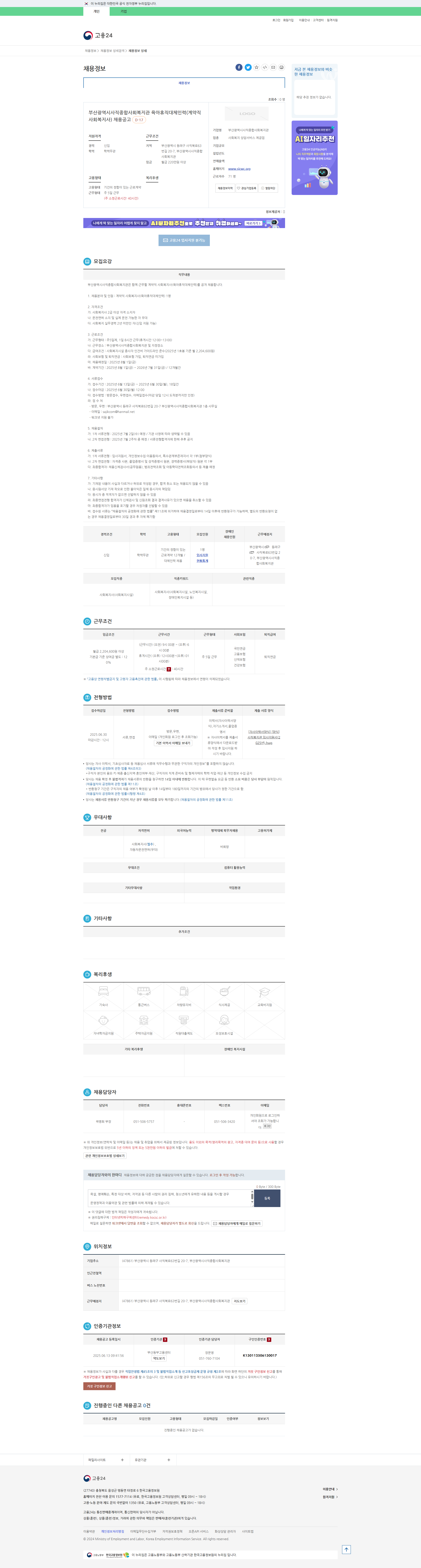Screen dimensions: 421x1568
Task: Select the 채용정보 content tab
Action: (x=184, y=83)
